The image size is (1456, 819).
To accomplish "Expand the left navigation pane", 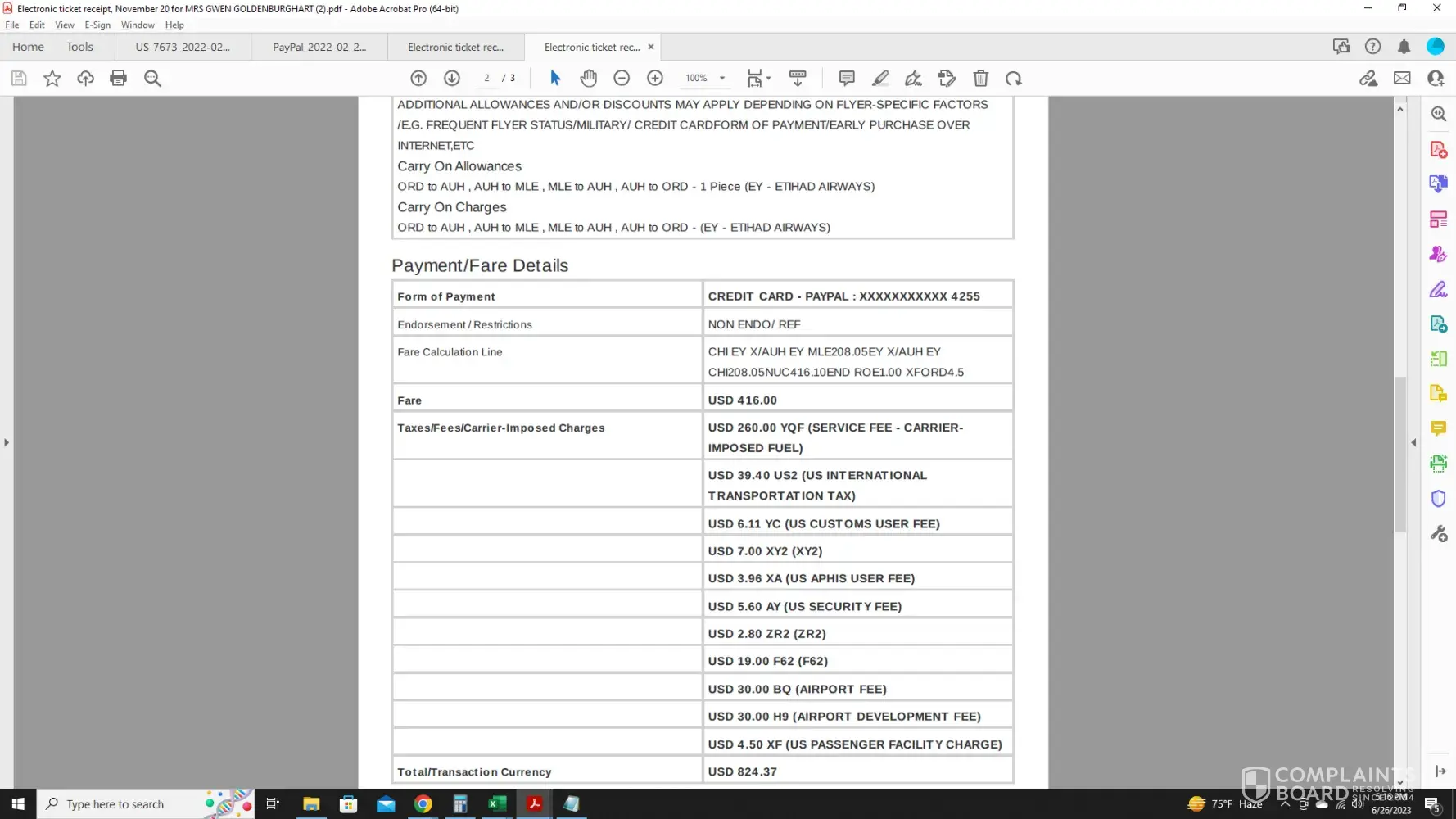I will click(7, 442).
